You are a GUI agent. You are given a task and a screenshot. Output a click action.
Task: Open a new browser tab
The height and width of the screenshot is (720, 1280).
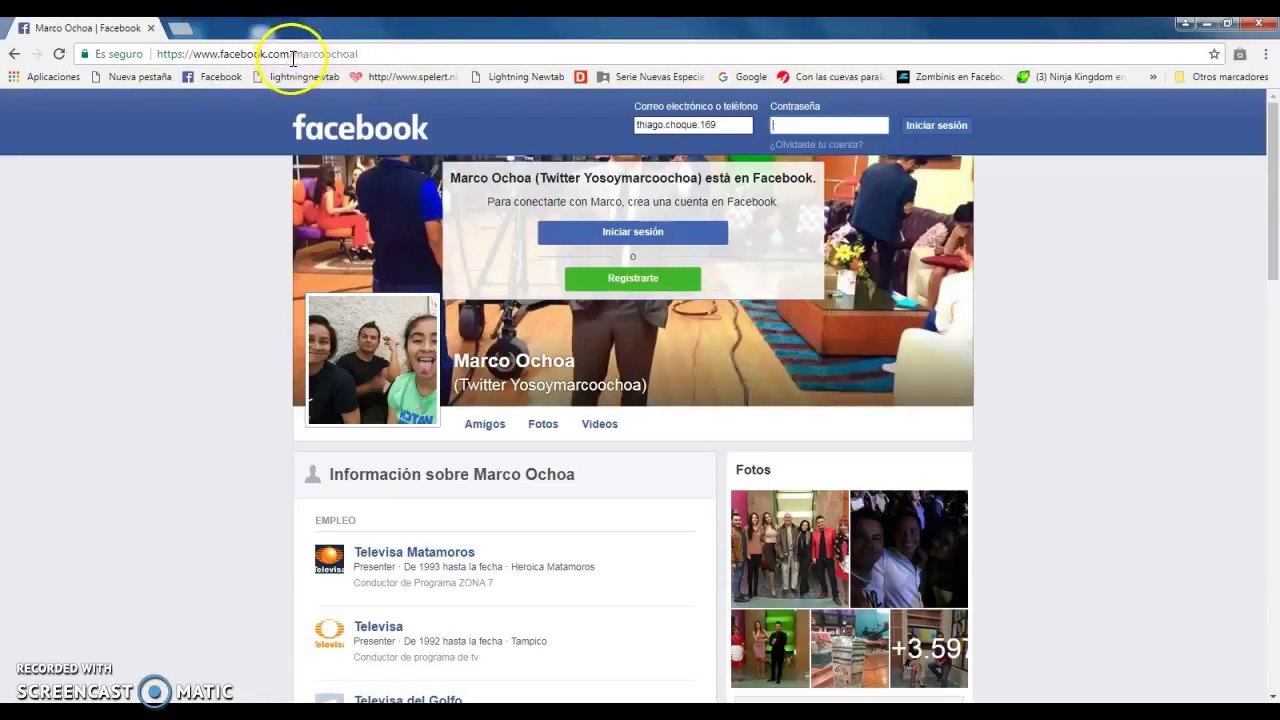point(181,29)
